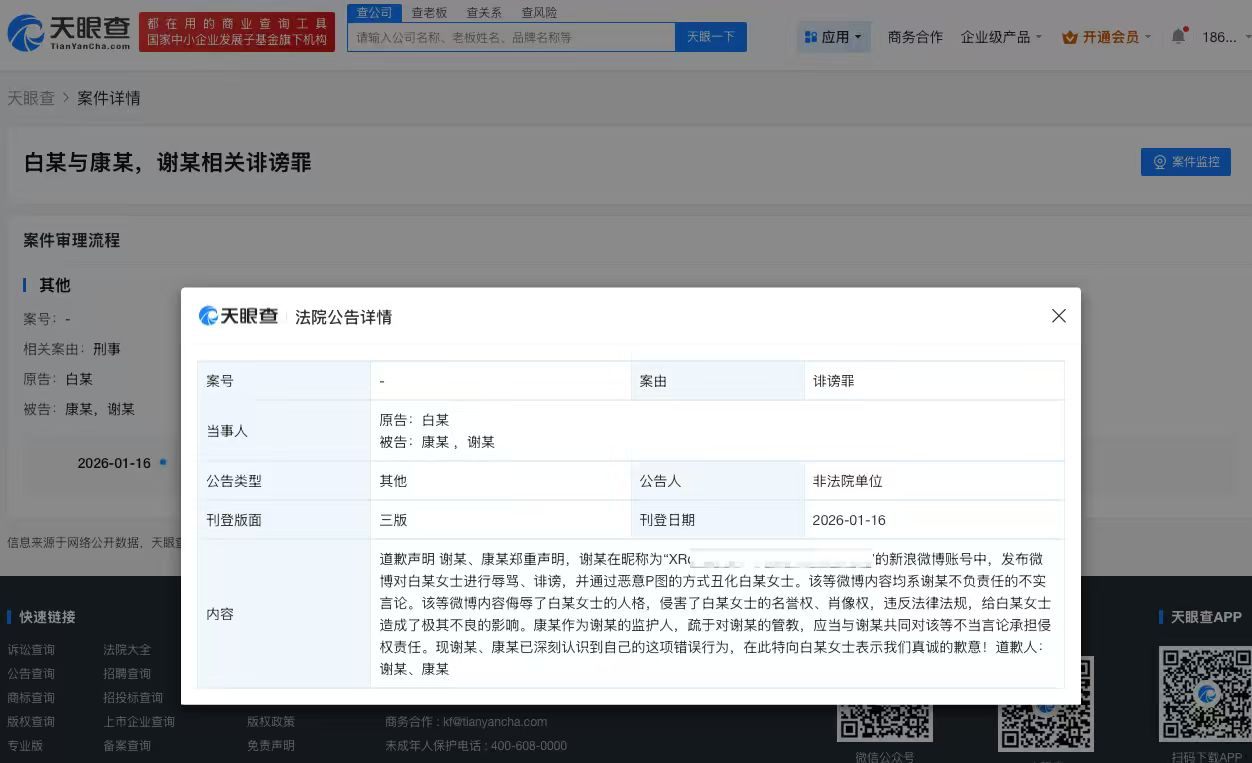Viewport: 1252px width, 763px height.
Task: Select the 查风险 tab
Action: click(x=539, y=12)
